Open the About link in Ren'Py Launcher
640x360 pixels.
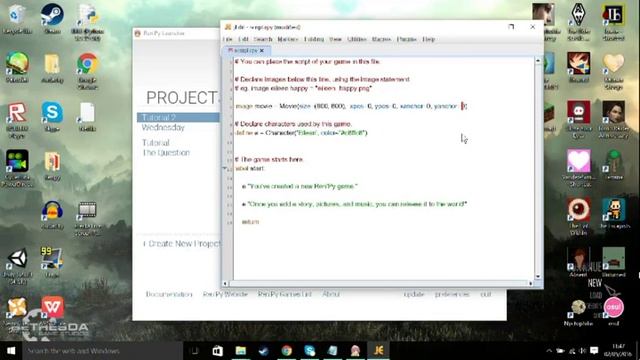(331, 294)
